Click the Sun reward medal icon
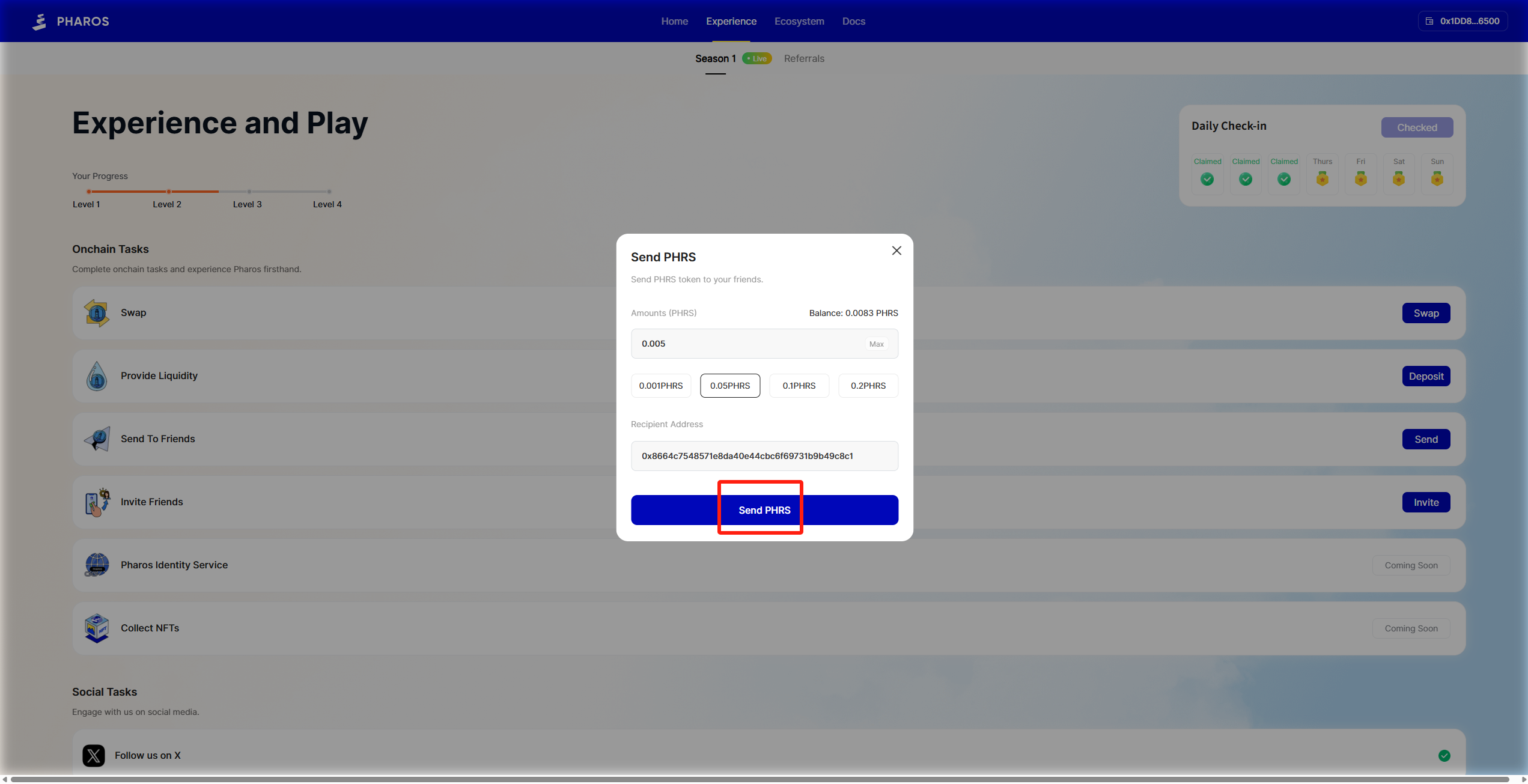 pyautogui.click(x=1437, y=178)
